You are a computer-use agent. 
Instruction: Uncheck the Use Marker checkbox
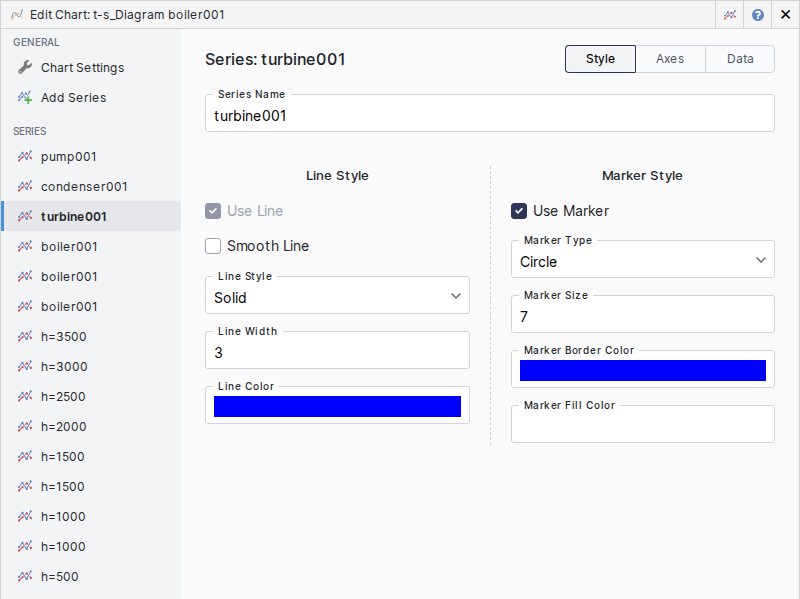(519, 211)
